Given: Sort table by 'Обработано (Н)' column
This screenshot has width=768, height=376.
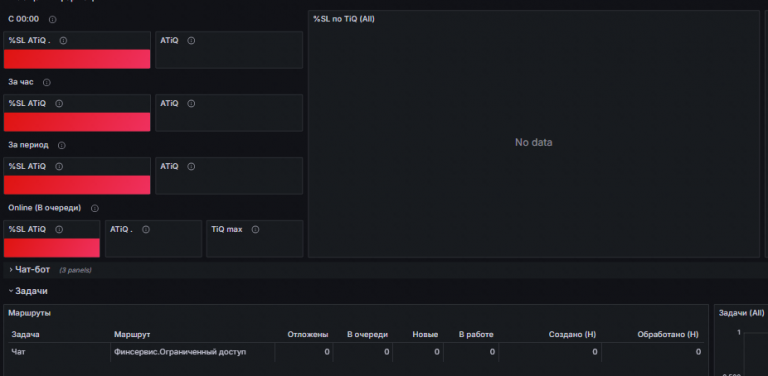Looking at the screenshot, I should click(x=668, y=334).
